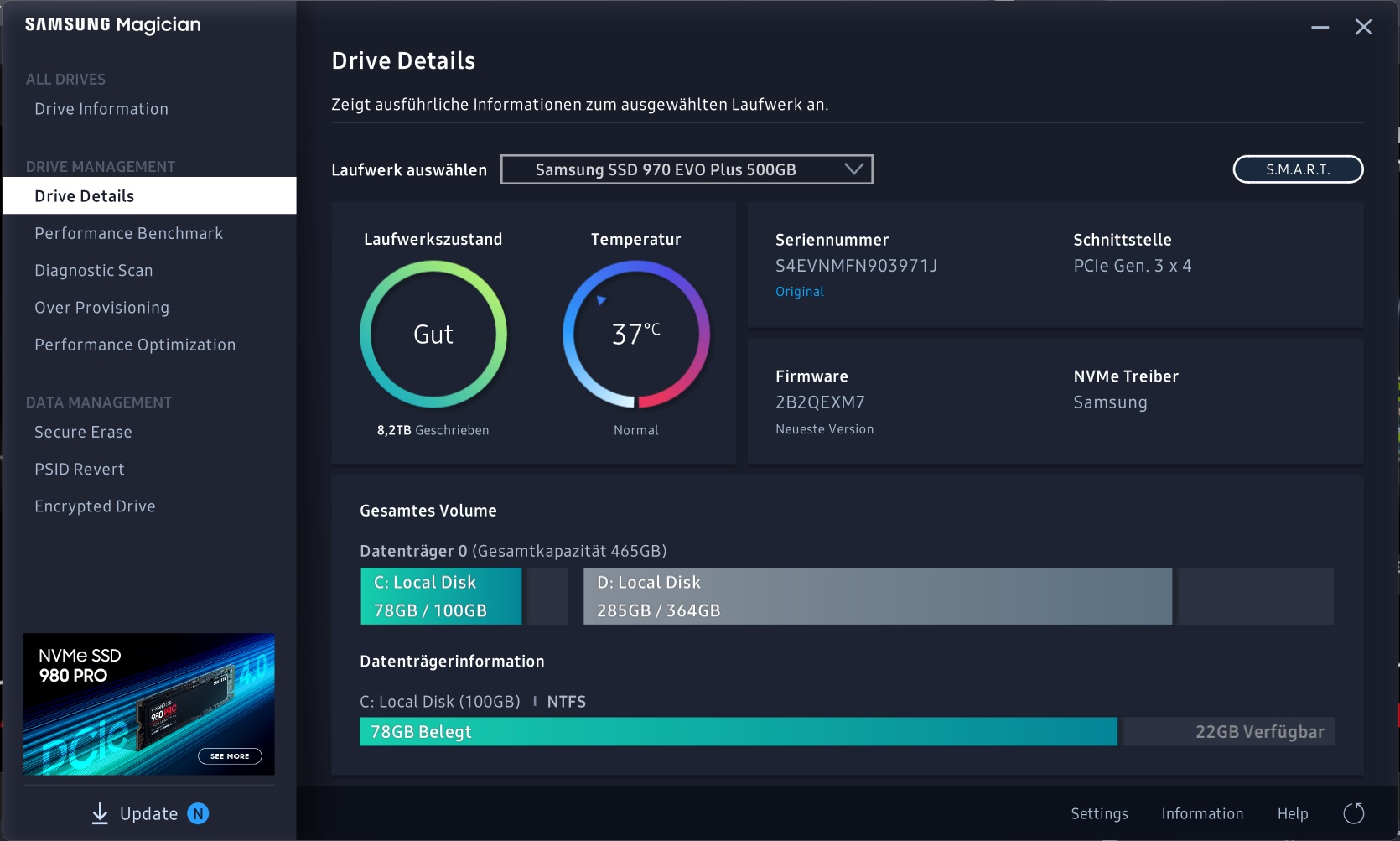Click SEE MORE on the 980 PRO ad

click(230, 756)
